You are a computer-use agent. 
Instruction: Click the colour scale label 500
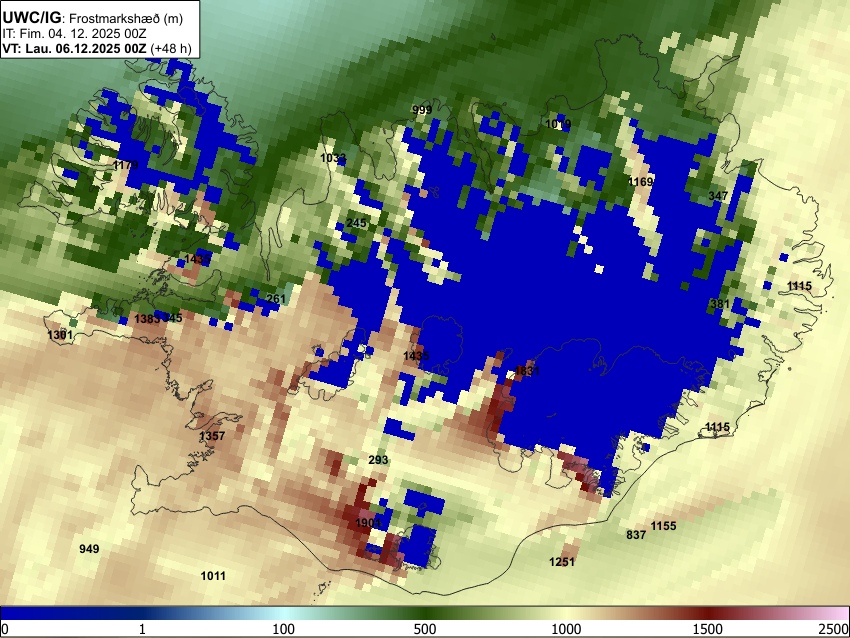pyautogui.click(x=424, y=629)
